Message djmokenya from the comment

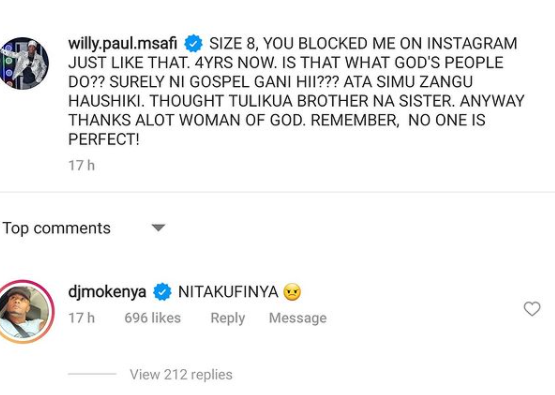[298, 318]
